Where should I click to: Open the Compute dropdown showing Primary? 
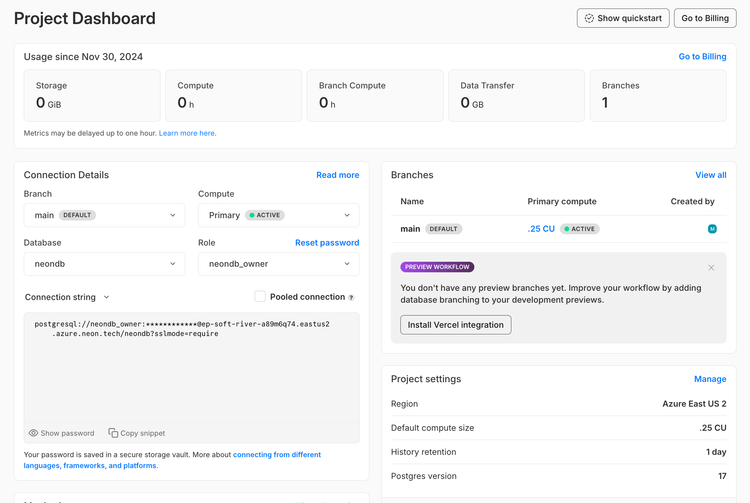click(x=278, y=215)
